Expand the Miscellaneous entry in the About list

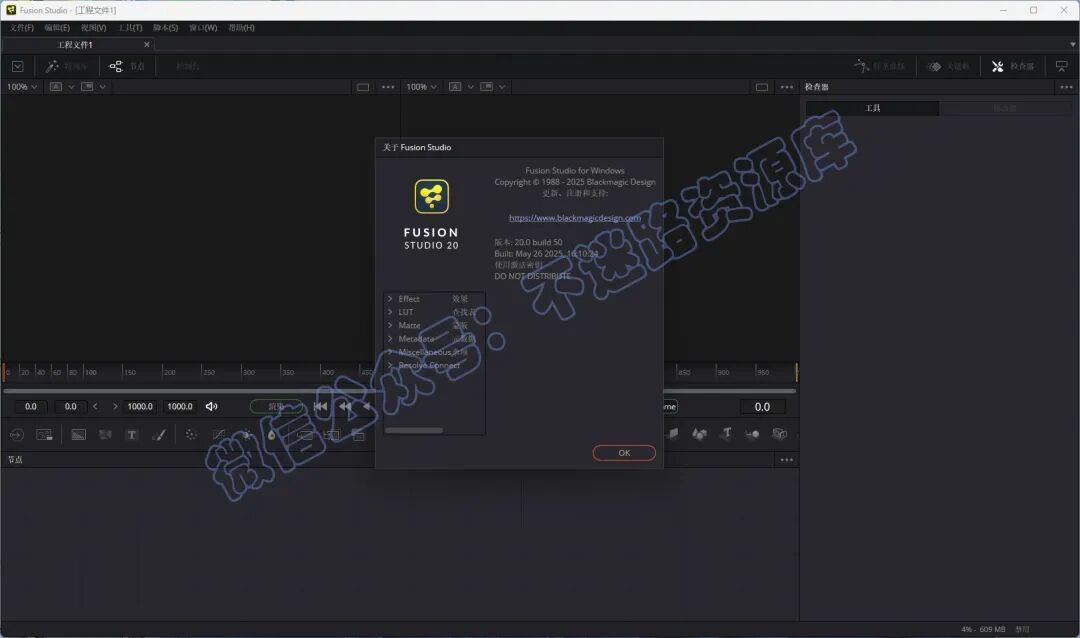(x=390, y=352)
